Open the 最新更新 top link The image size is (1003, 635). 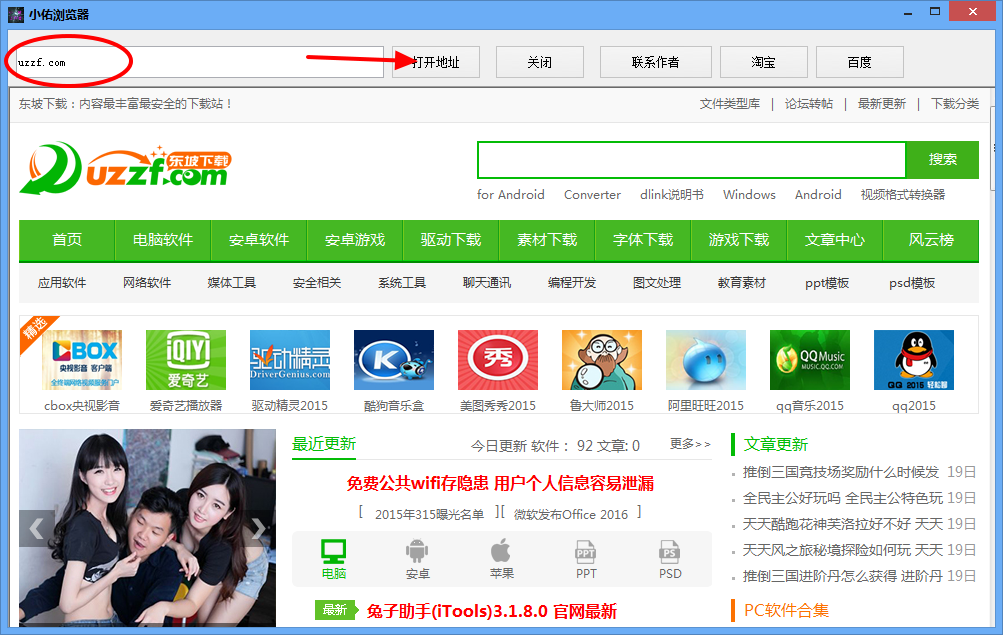coord(881,104)
